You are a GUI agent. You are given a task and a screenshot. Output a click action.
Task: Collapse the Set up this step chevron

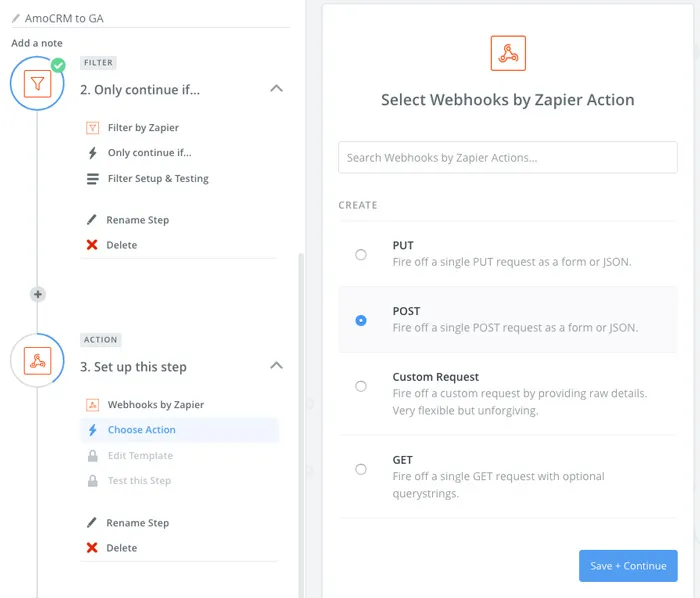click(x=276, y=365)
